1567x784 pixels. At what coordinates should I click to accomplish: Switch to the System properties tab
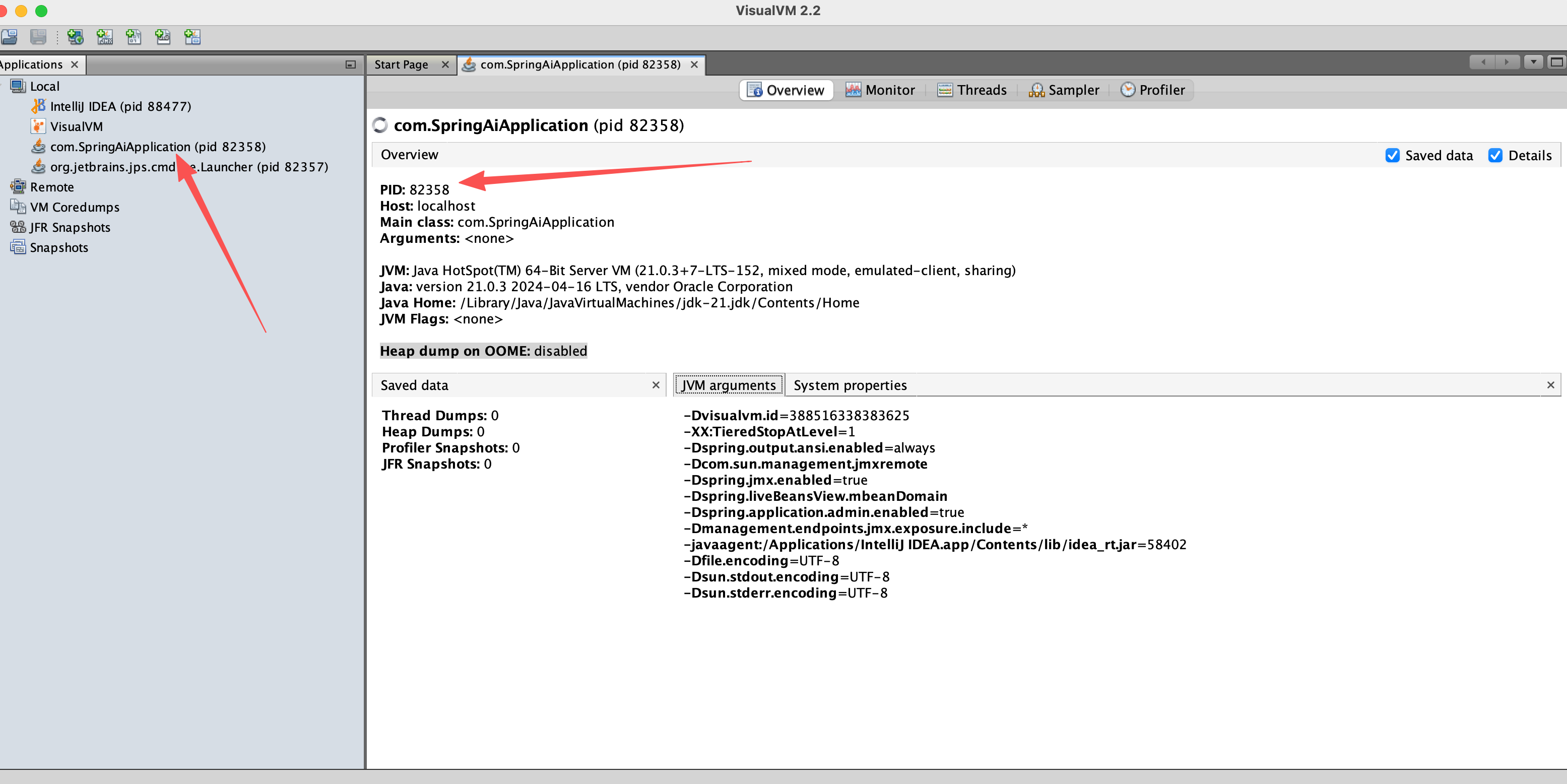849,385
